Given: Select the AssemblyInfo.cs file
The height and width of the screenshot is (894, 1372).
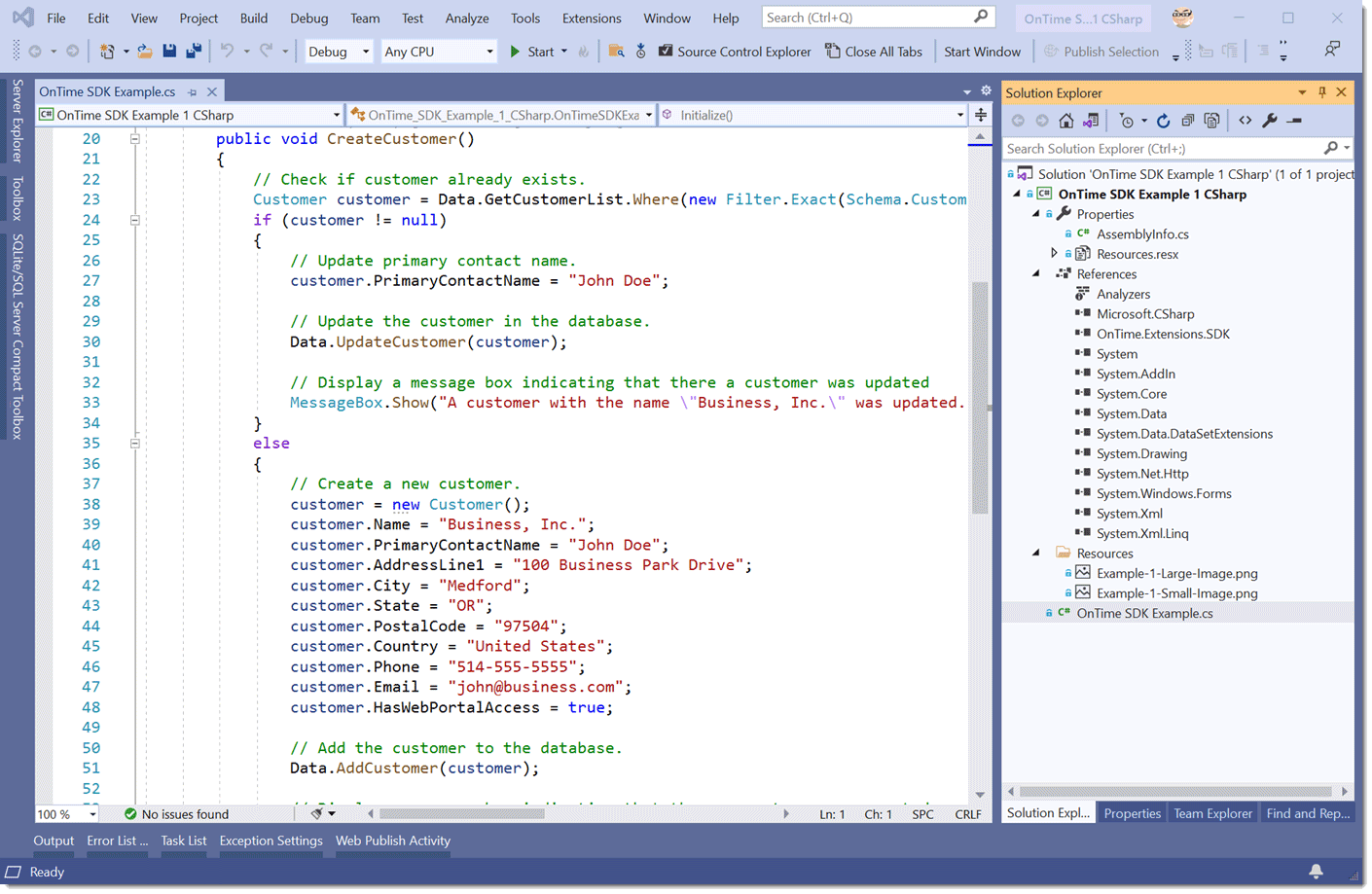Looking at the screenshot, I should pyautogui.click(x=1142, y=233).
